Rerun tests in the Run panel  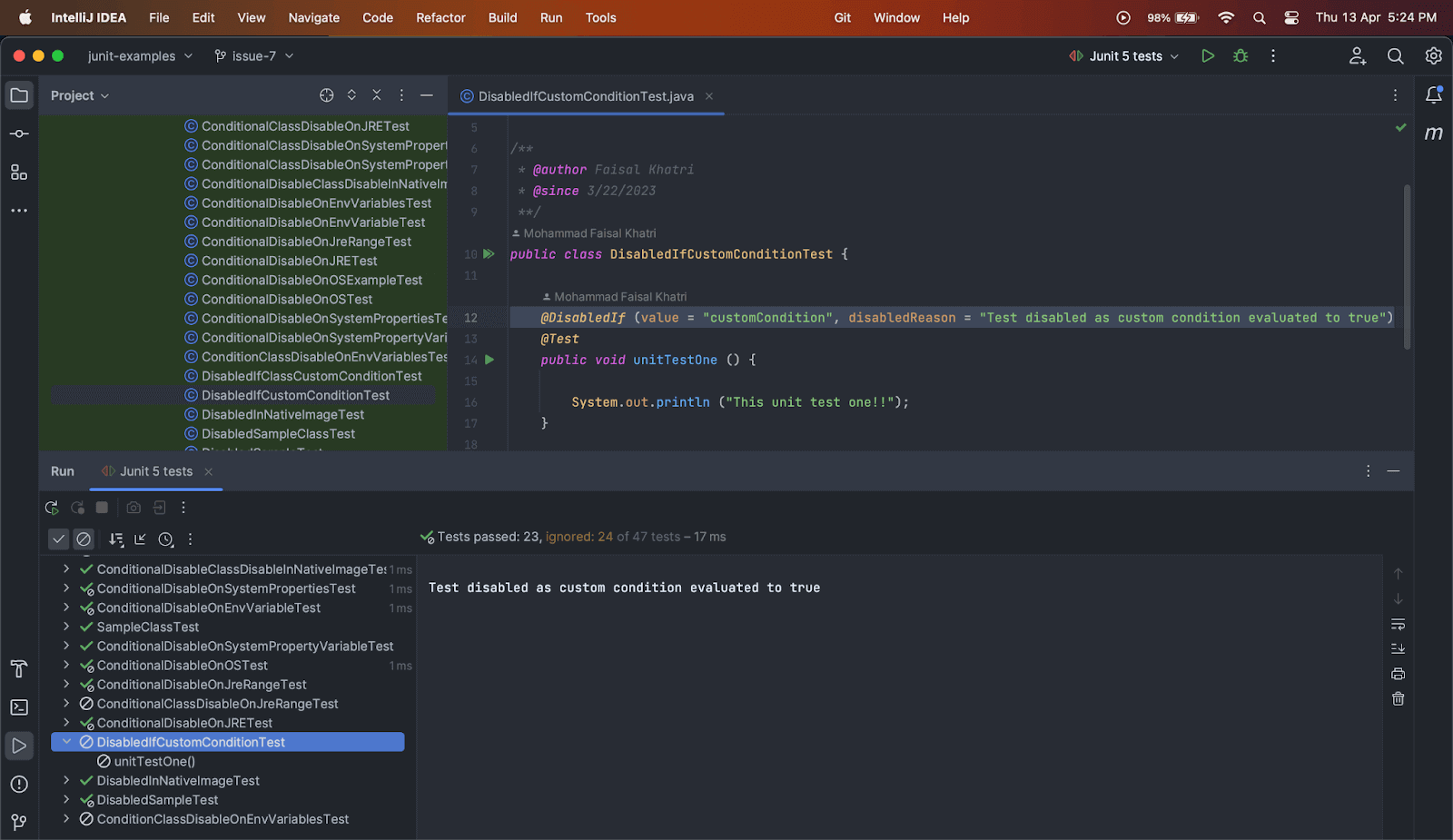pos(52,508)
